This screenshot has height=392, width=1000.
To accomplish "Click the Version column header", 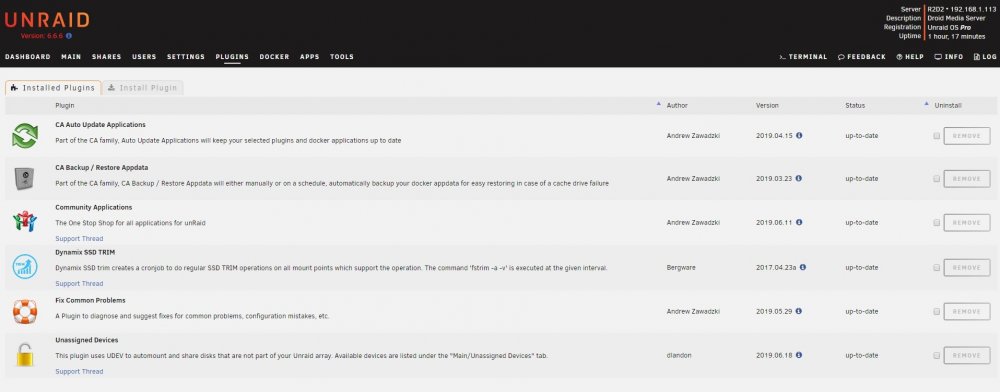I will (767, 105).
